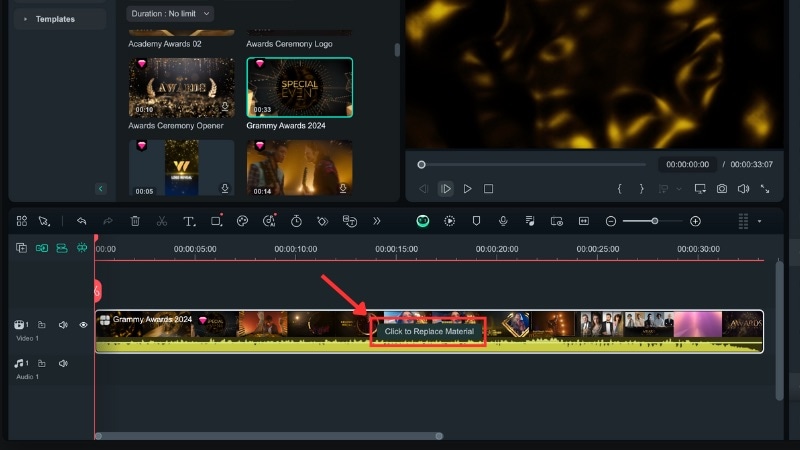The height and width of the screenshot is (450, 800).
Task: Click the template list vertical scrollbar
Action: coord(397,50)
